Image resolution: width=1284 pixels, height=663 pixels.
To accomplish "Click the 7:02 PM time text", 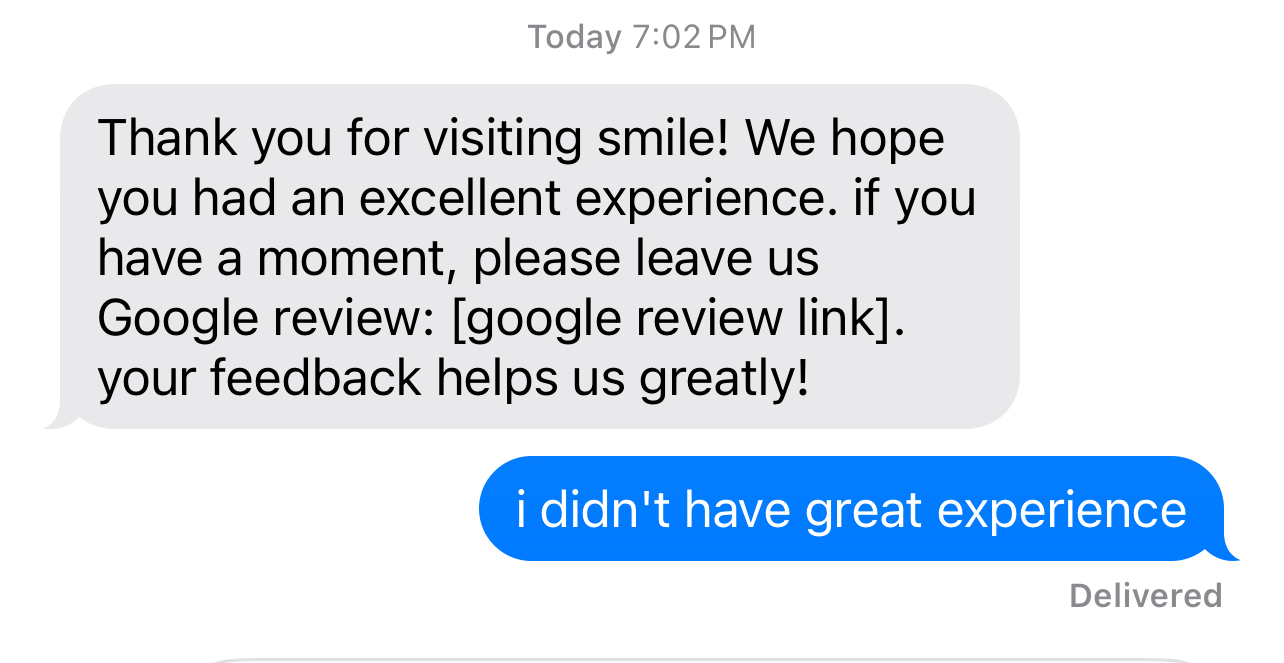I will coord(694,37).
